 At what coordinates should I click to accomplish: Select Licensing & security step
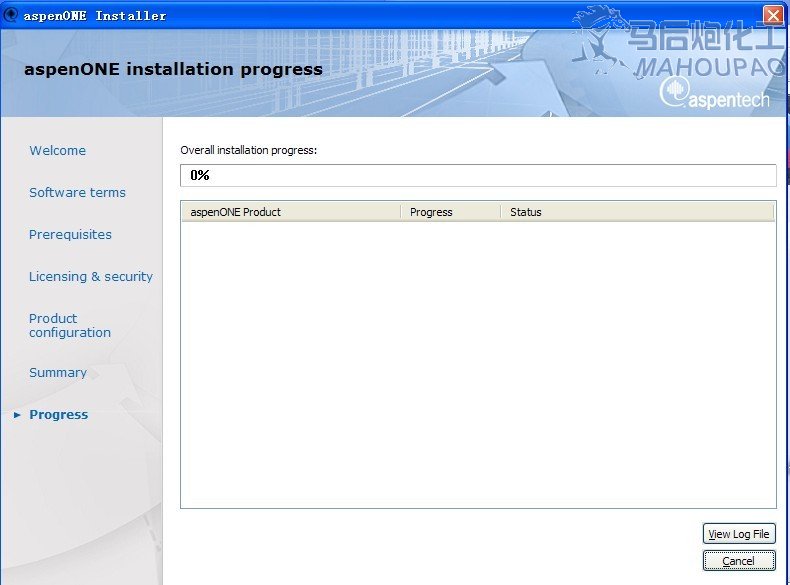(91, 276)
